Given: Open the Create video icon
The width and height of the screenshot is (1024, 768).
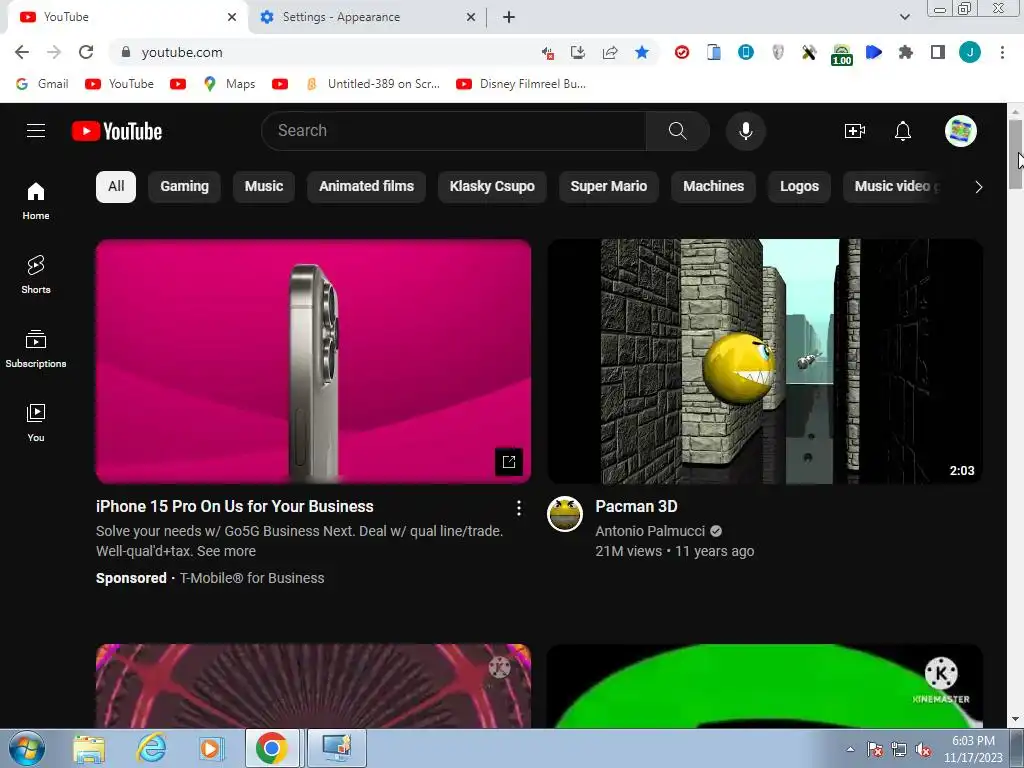Looking at the screenshot, I should tap(855, 131).
